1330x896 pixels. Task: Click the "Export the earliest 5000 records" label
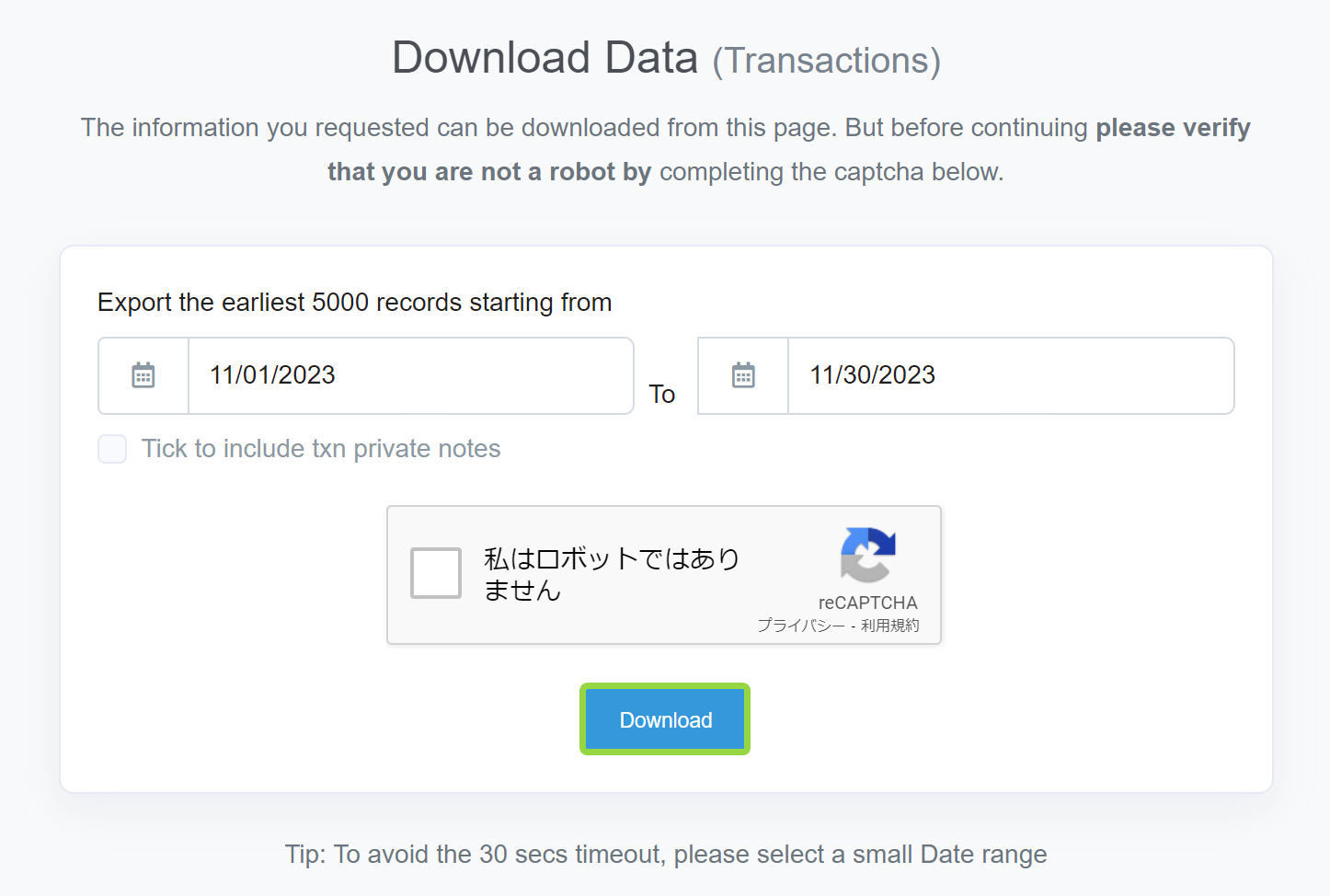point(354,303)
